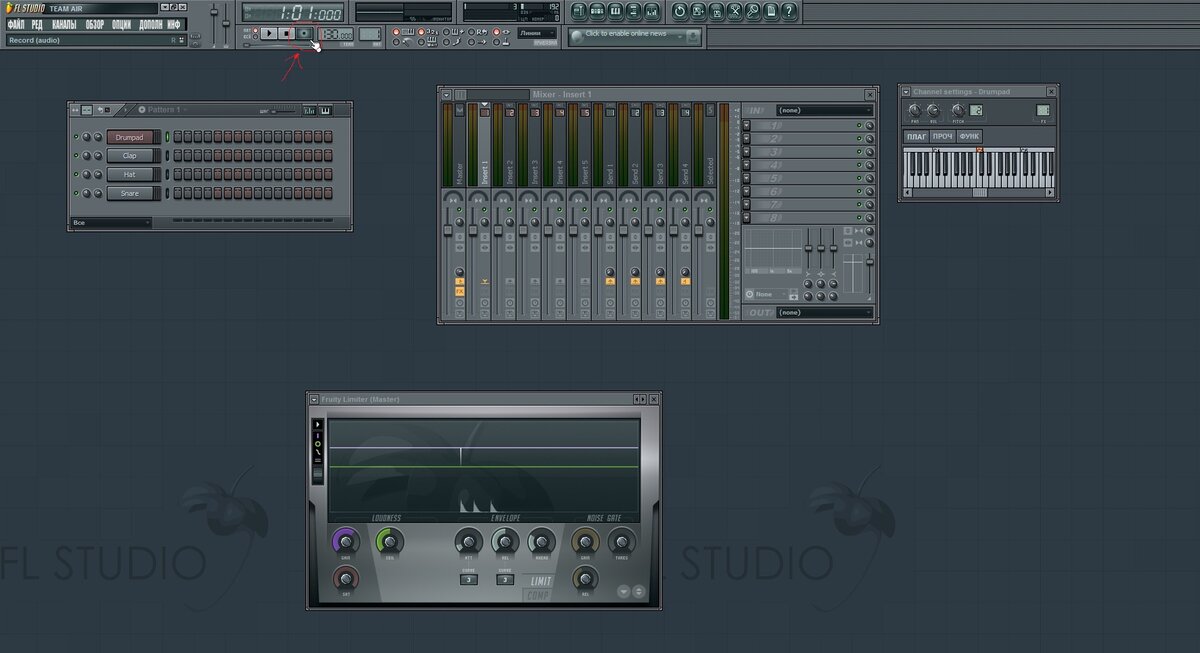Toggle the enable LED of mixer effect slot 1
The width and height of the screenshot is (1200, 653).
[x=859, y=125]
